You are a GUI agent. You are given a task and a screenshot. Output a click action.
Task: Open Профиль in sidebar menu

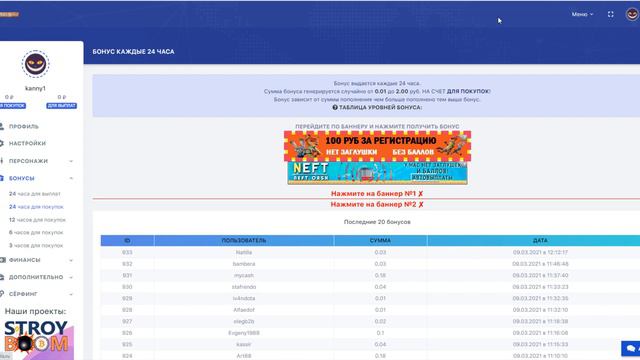(24, 127)
